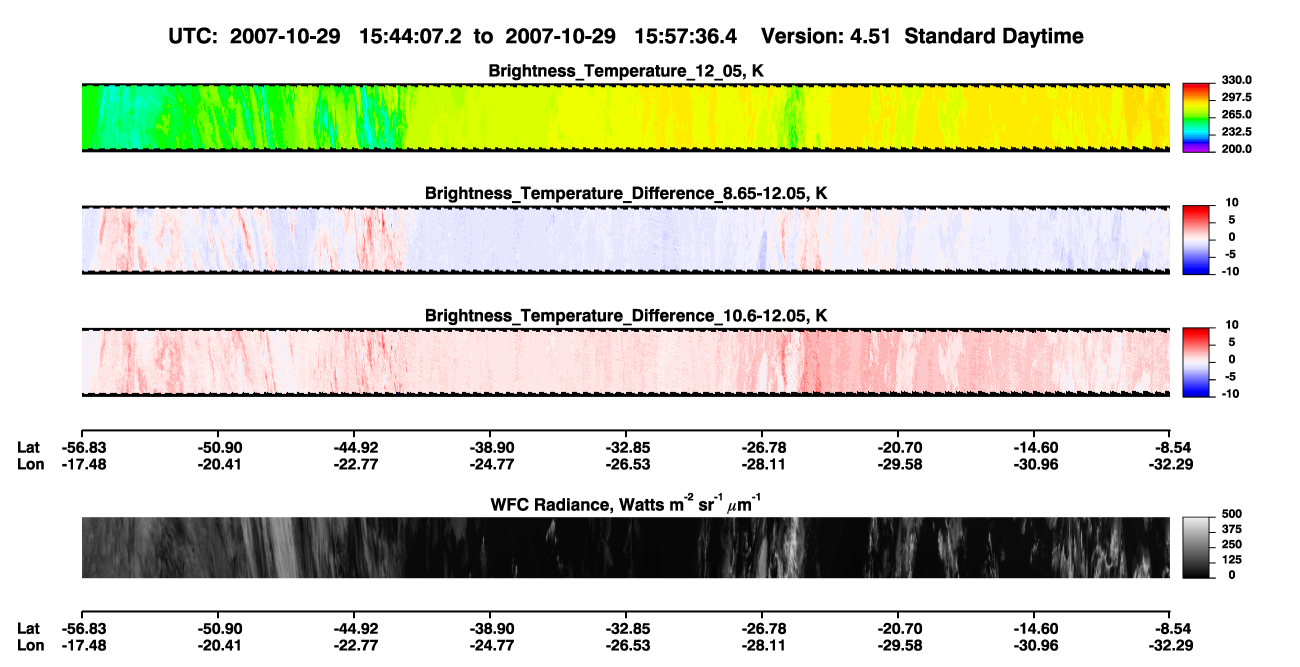1300x667 pixels.
Task: Click the WFC Radiance panel title
Action: (x=626, y=503)
